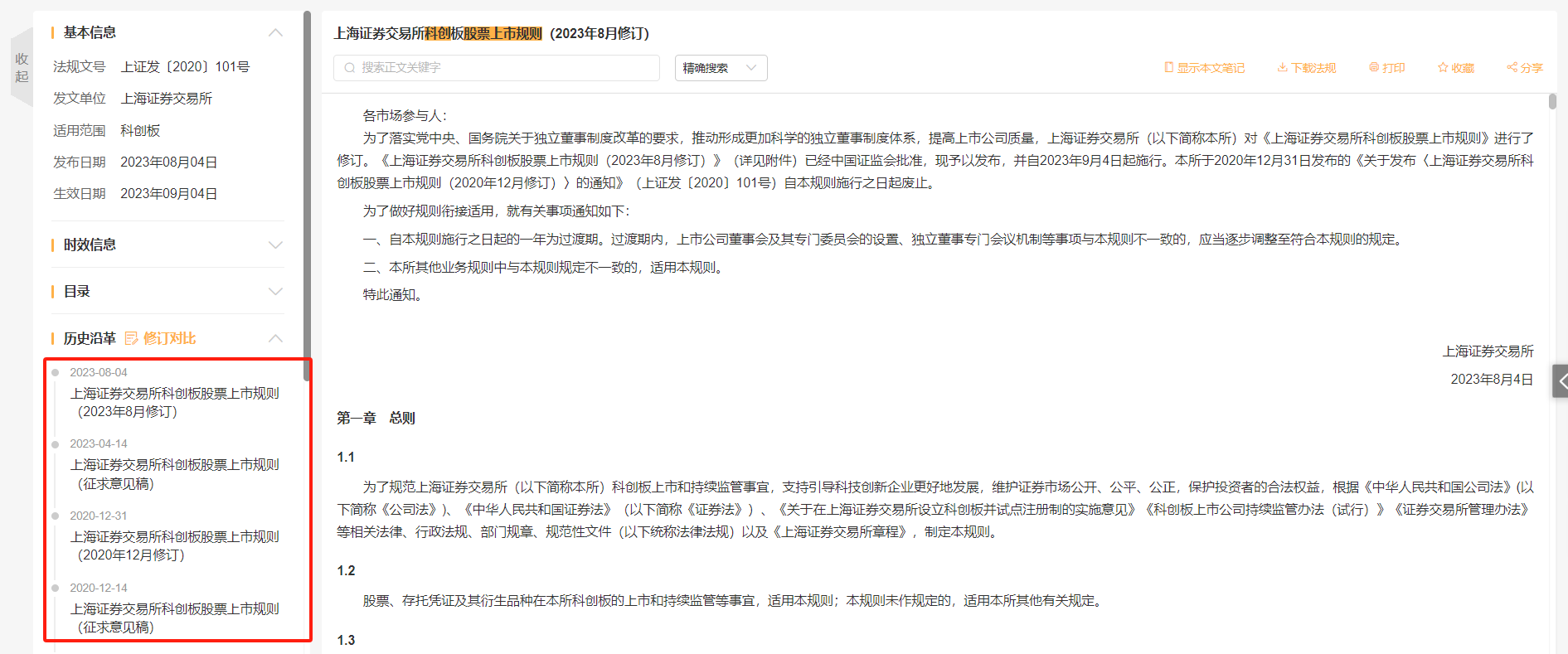Click the 适用范围 field label

coord(80,131)
